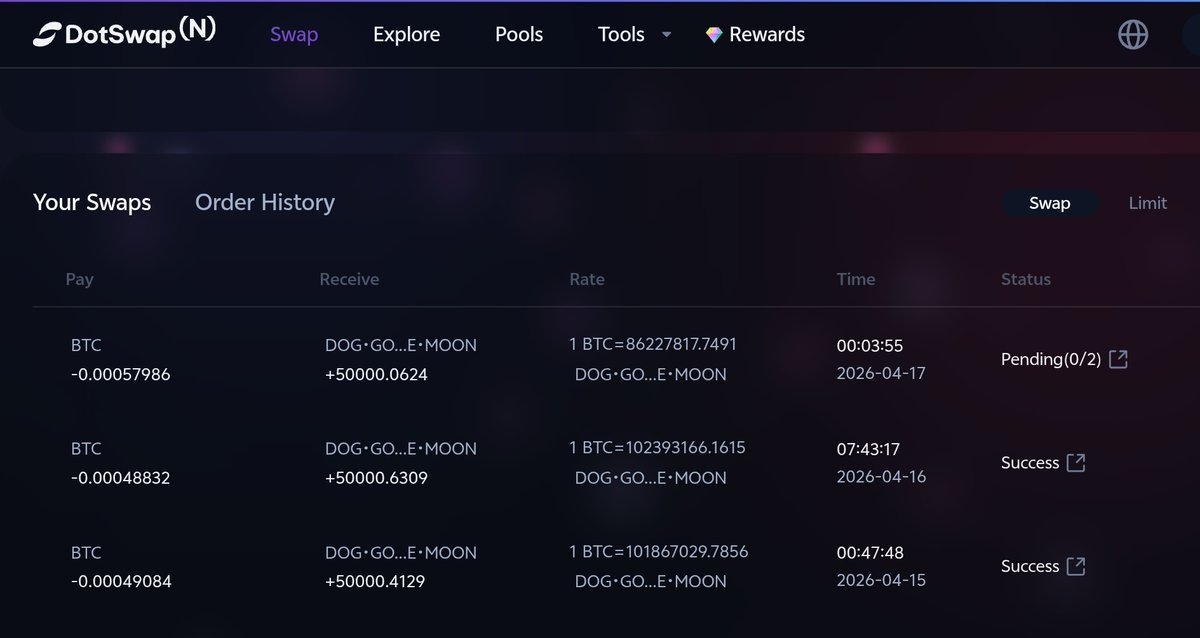Select the Swap filter toggle
Screen dimensions: 1200x638
tap(1050, 203)
